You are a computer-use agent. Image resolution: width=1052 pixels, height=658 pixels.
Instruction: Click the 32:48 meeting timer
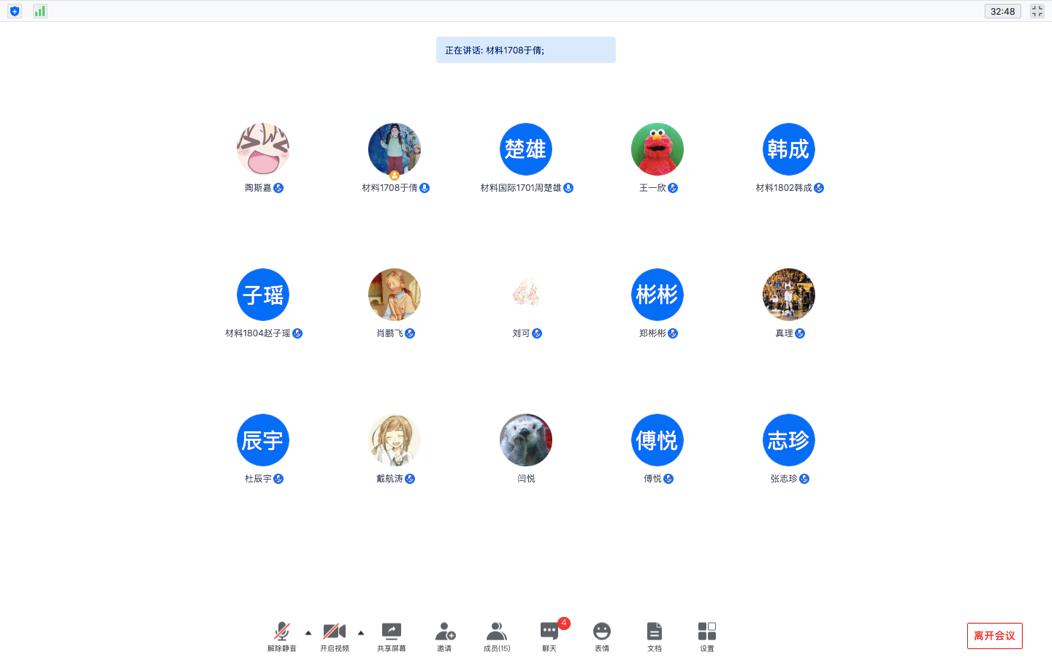pyautogui.click(x=1002, y=11)
